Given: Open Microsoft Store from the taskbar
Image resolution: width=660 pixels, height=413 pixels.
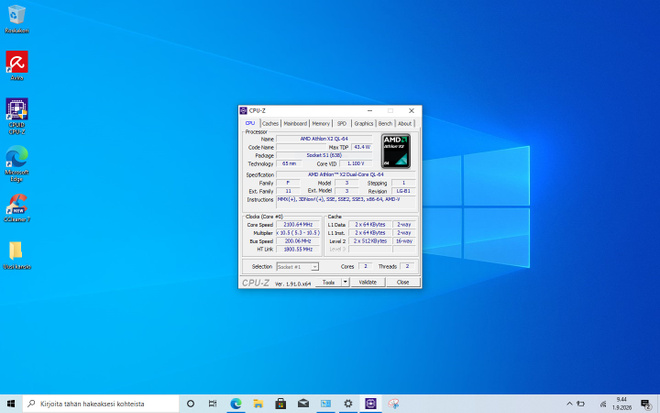Looking at the screenshot, I should click(x=281, y=404).
